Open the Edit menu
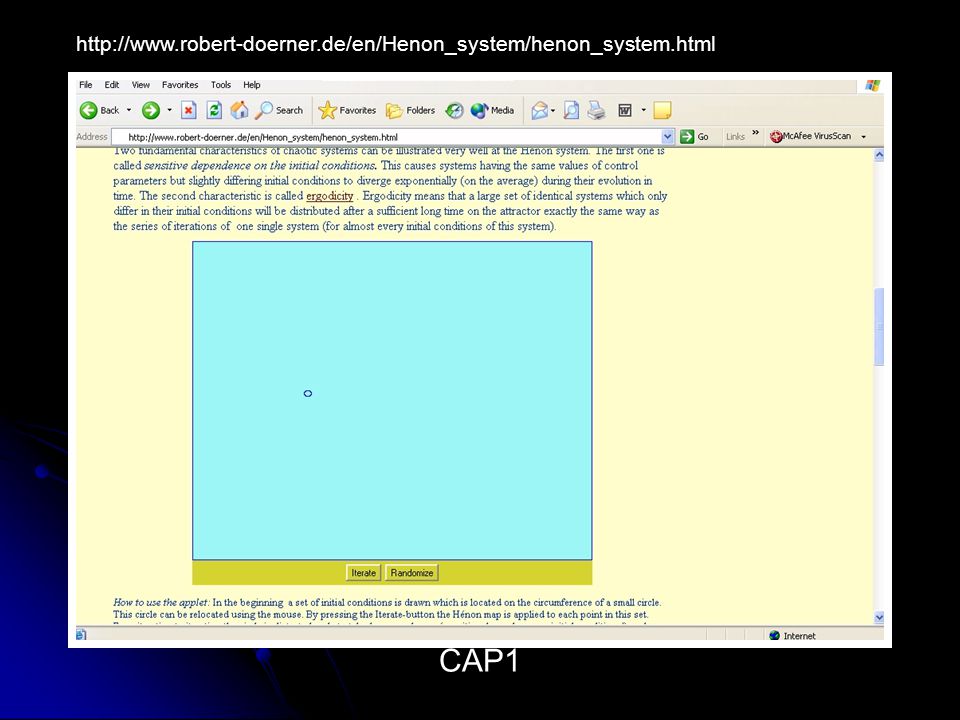Viewport: 960px width, 720px height. tap(111, 85)
